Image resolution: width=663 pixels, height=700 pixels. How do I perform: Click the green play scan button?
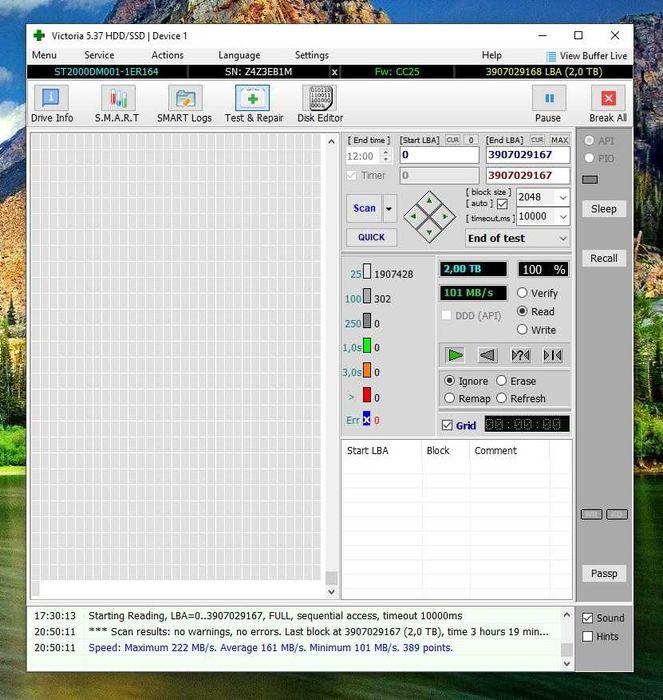[455, 355]
